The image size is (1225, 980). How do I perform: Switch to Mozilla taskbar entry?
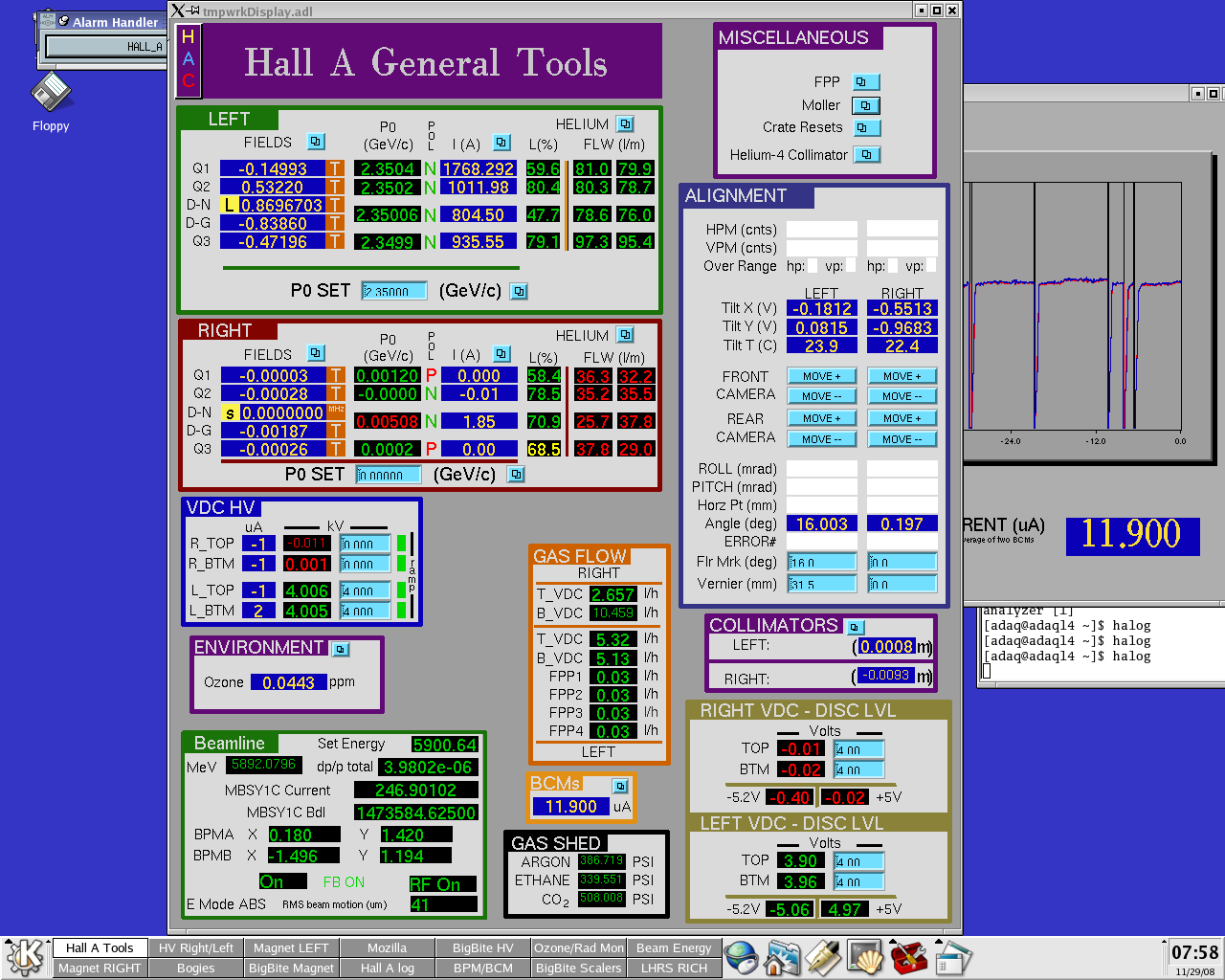pos(388,947)
